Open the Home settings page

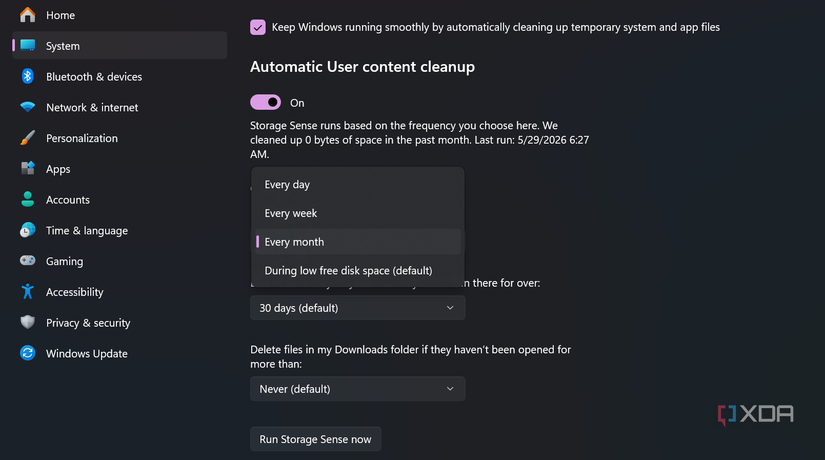coord(119,15)
